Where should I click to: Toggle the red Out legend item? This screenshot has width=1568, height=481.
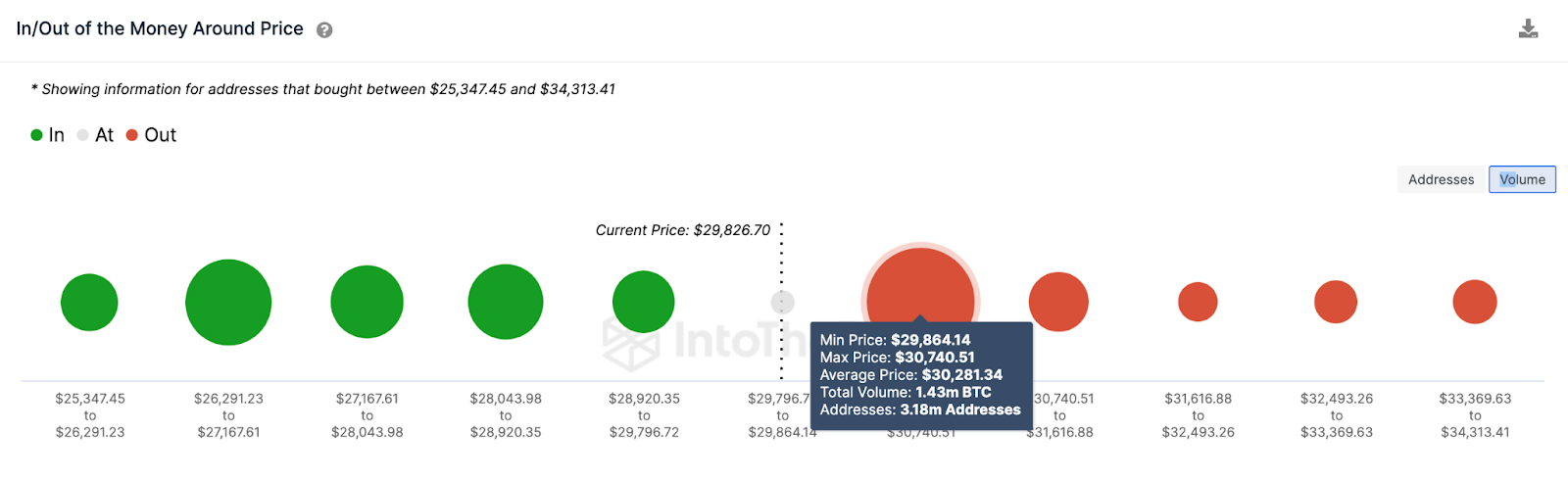(152, 135)
